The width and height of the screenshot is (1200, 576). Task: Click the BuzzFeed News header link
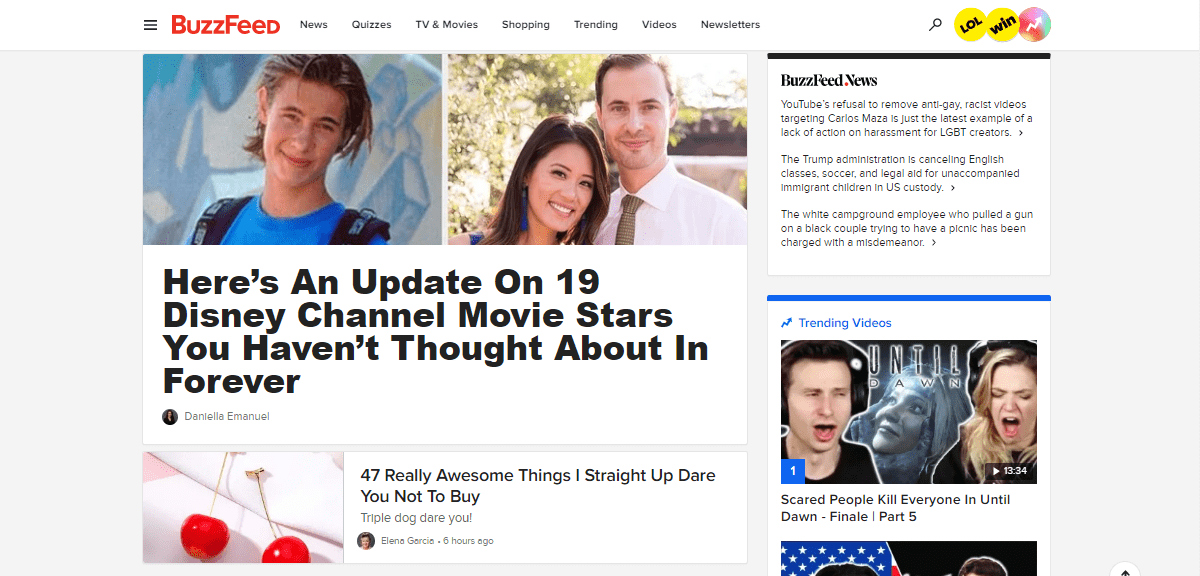pos(829,79)
